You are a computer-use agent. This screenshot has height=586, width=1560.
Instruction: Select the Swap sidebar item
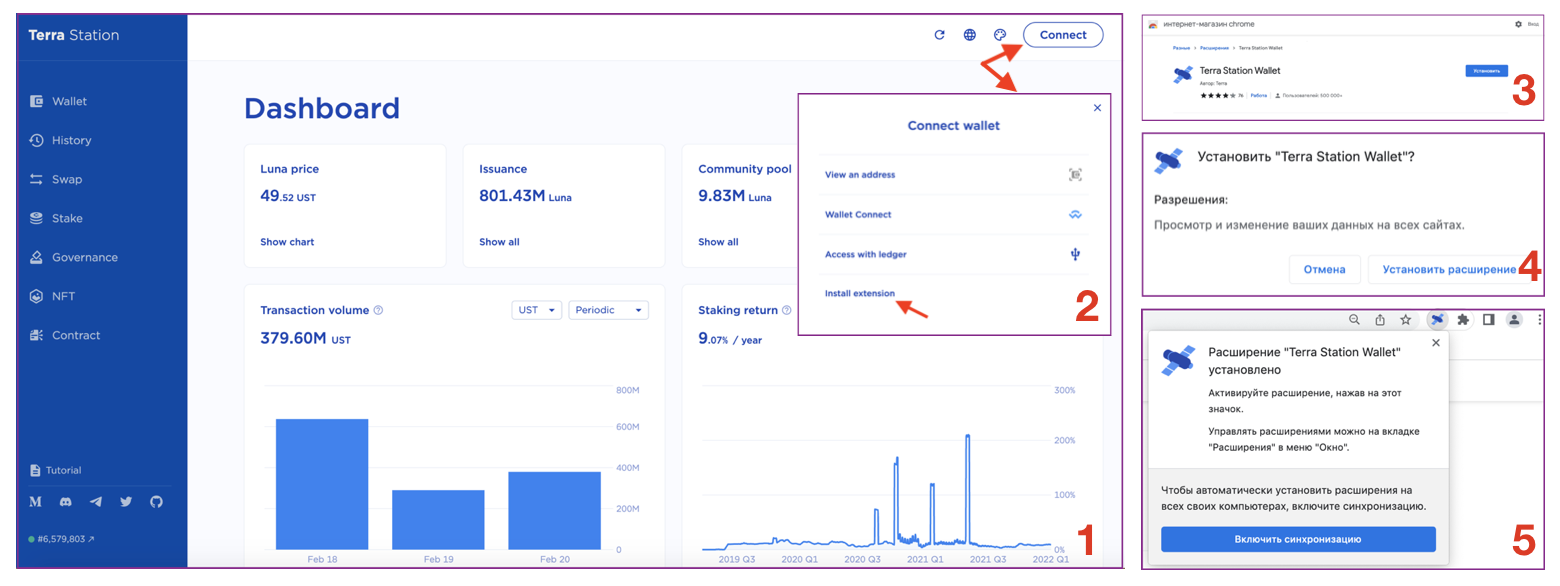[x=67, y=179]
